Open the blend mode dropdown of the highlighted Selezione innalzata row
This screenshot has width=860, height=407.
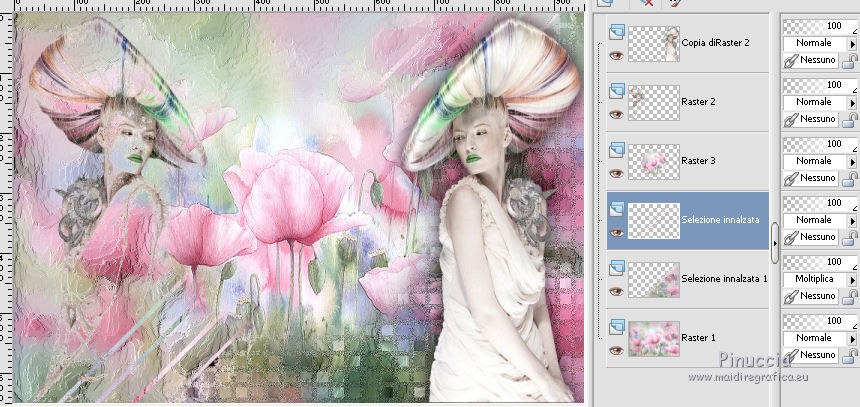pos(820,220)
